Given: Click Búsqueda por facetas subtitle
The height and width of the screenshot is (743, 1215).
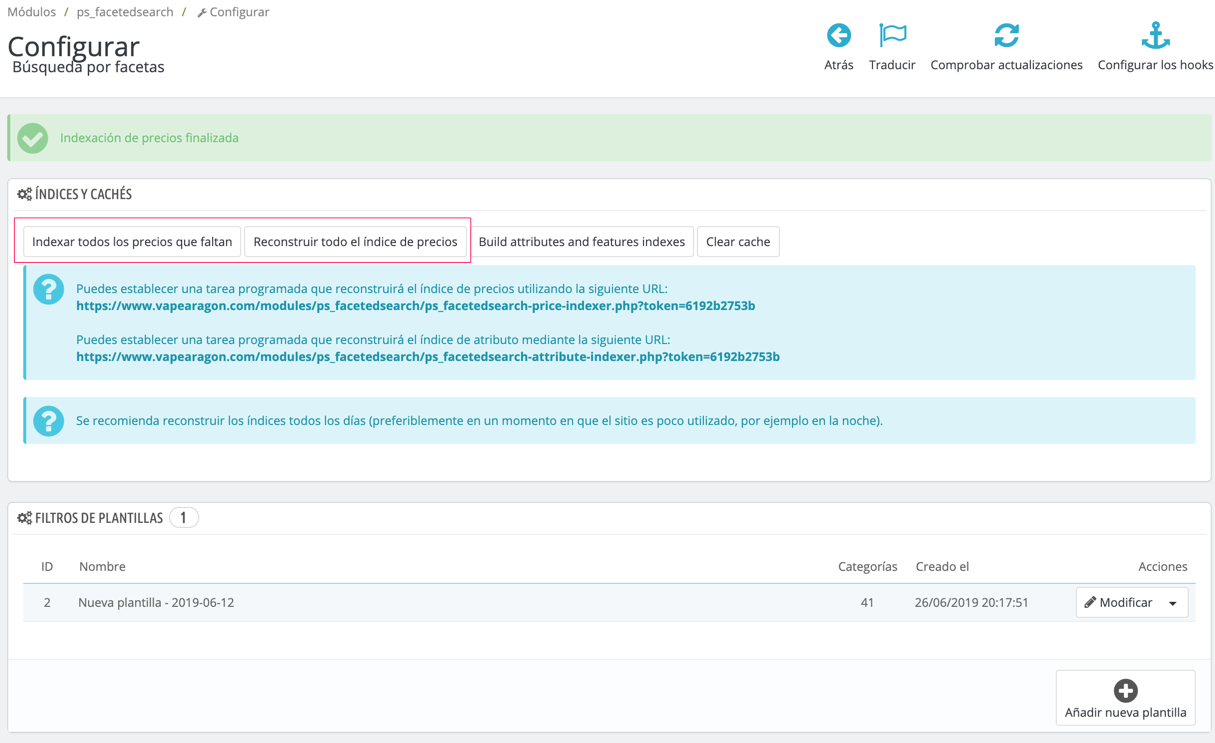Looking at the screenshot, I should pos(88,67).
